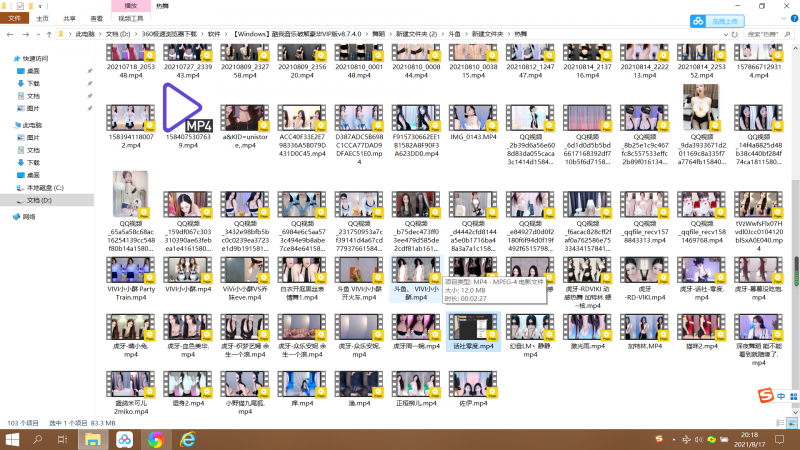Open 本地磁盘 (C:) in navigation pane

point(45,187)
